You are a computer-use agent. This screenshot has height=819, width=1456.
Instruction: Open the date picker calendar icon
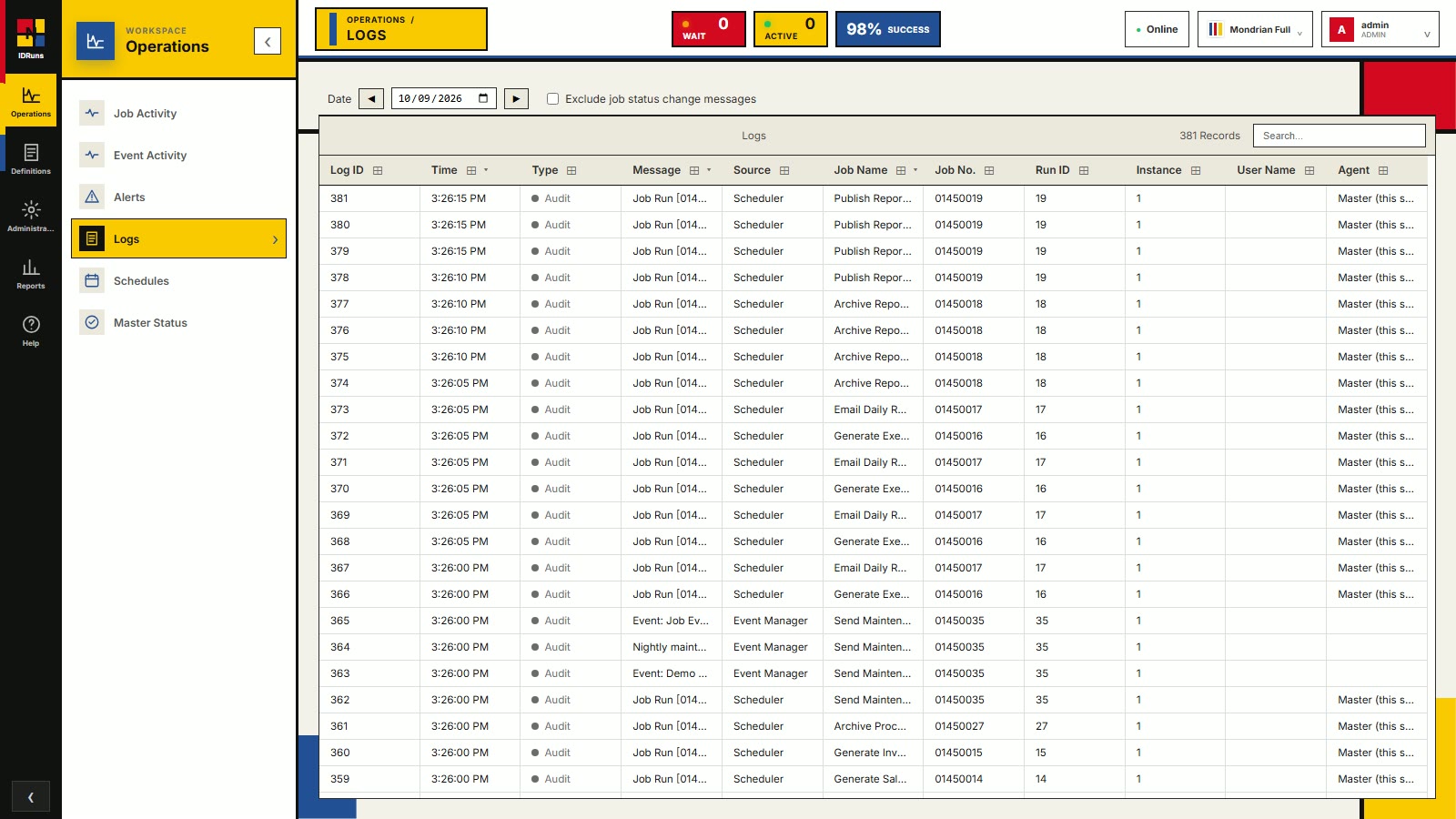pyautogui.click(x=483, y=98)
